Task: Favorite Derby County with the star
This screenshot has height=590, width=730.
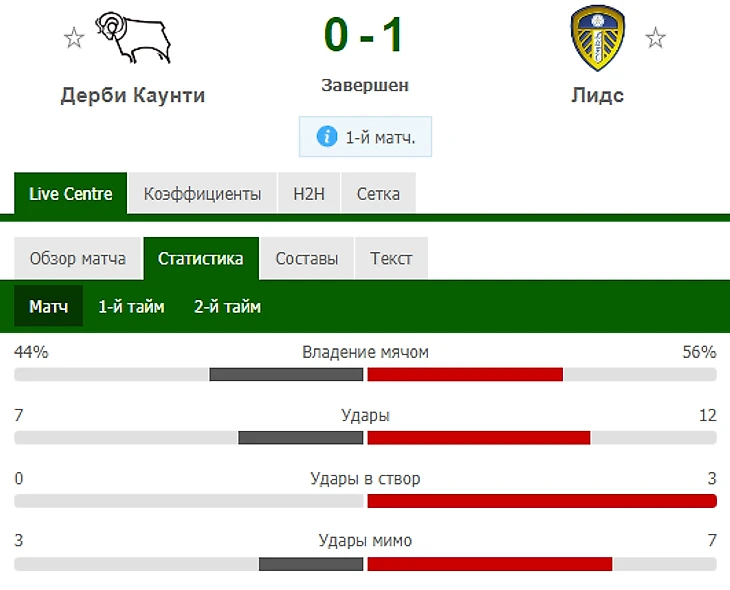Action: point(73,39)
